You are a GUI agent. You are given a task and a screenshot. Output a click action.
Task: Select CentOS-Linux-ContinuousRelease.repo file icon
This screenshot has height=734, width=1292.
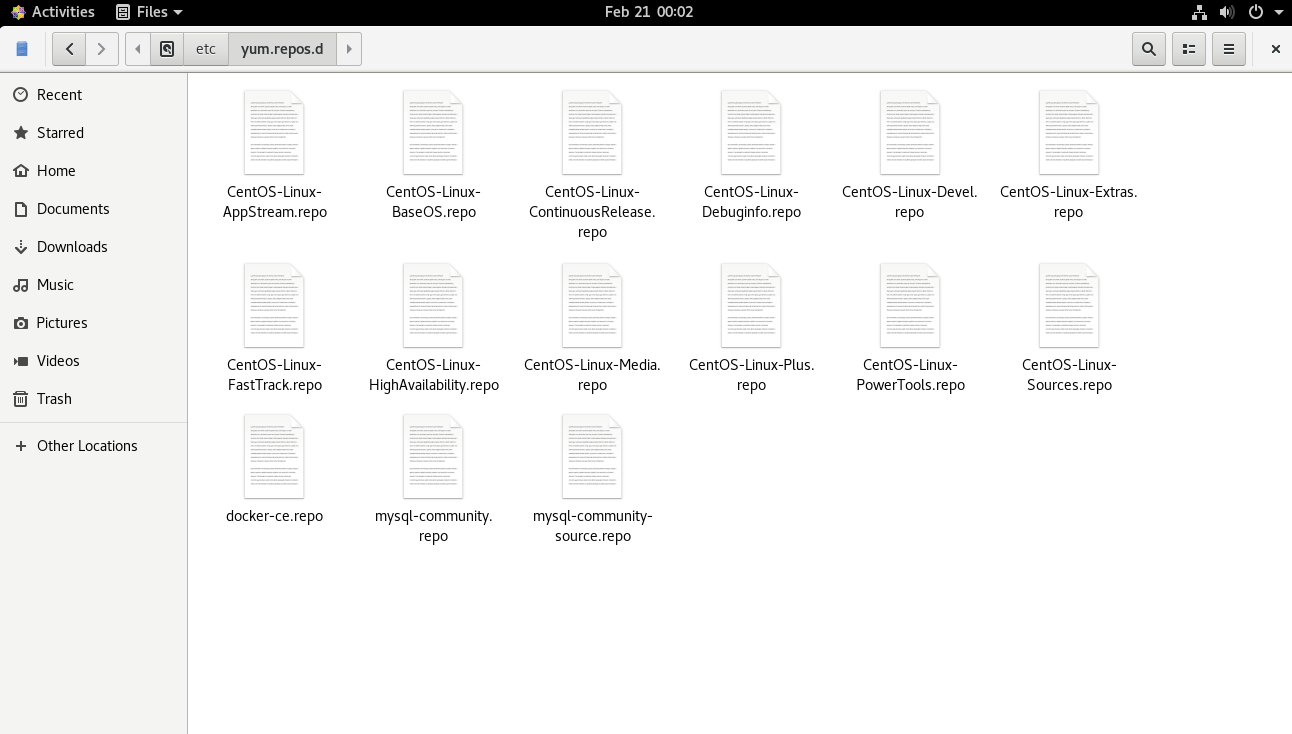(592, 132)
